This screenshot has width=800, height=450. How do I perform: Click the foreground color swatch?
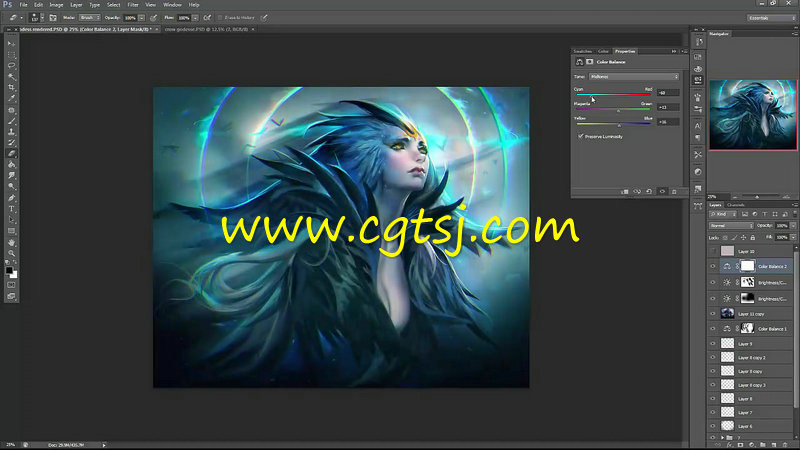9,270
